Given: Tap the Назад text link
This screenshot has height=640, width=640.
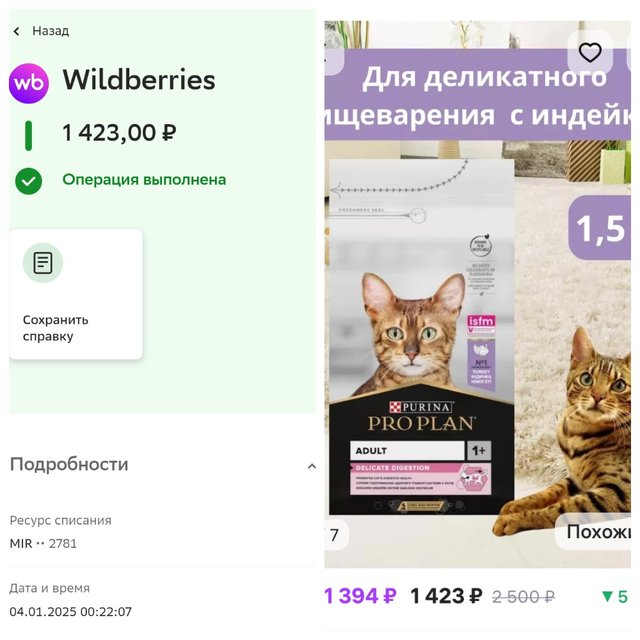Looking at the screenshot, I should 51,31.
